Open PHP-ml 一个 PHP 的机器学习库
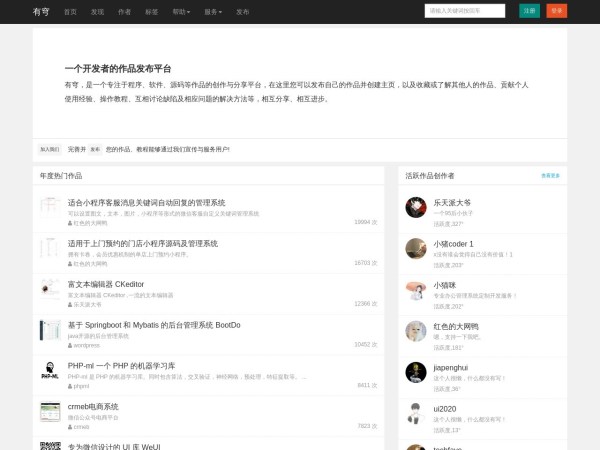This screenshot has height=450, width=600. 121,366
